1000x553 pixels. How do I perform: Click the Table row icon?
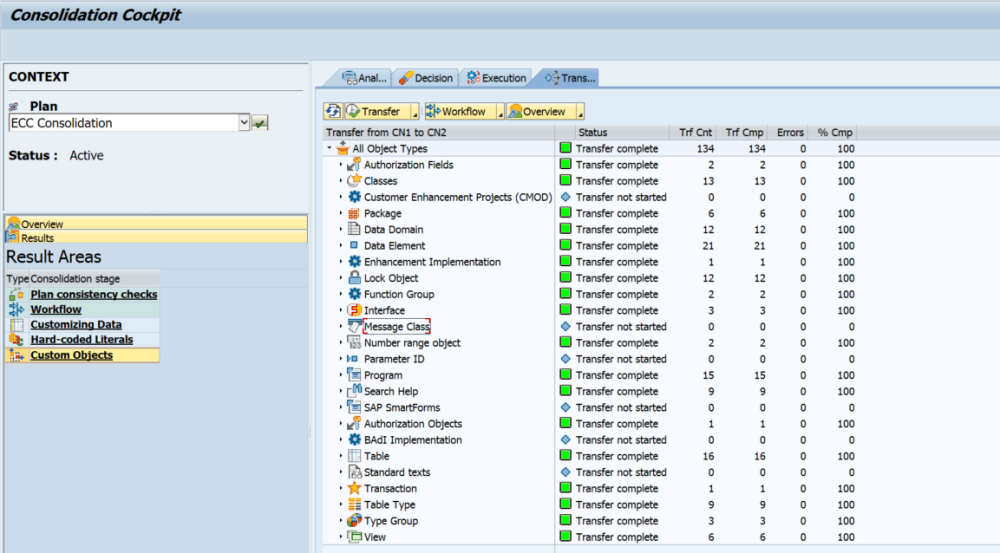point(354,456)
